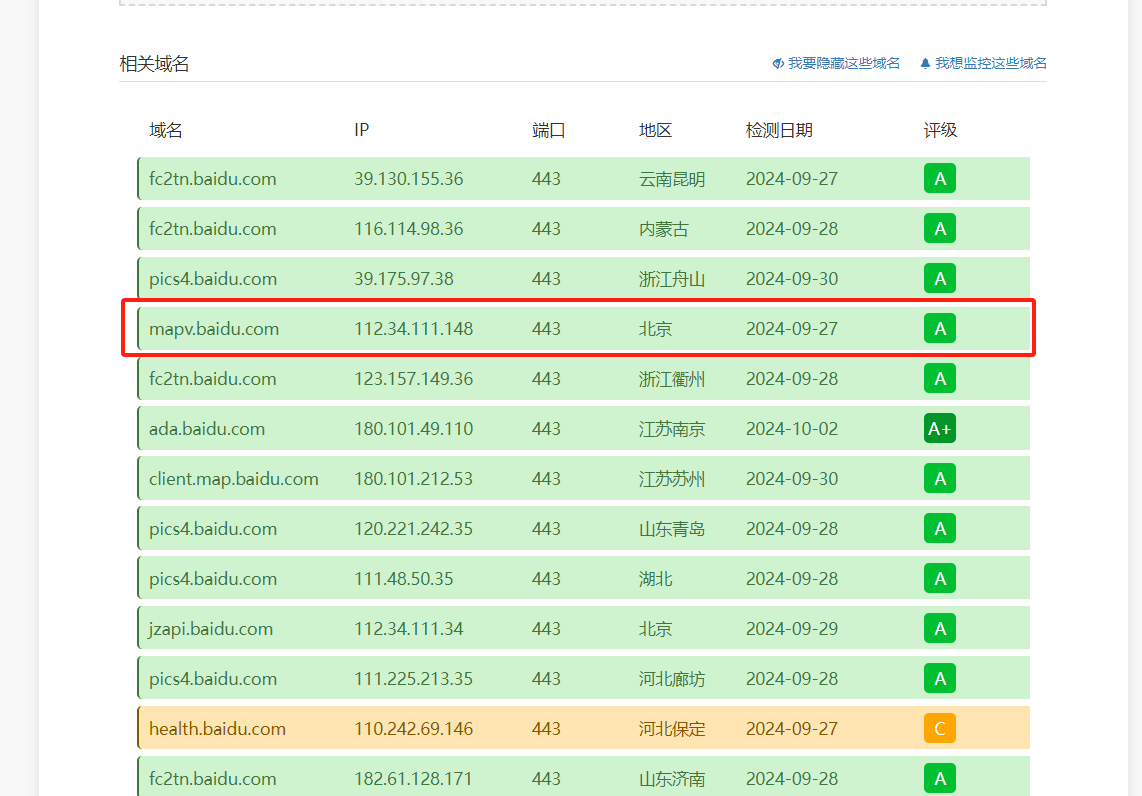Click the A rating badge for mapv.baidu.com

940,328
